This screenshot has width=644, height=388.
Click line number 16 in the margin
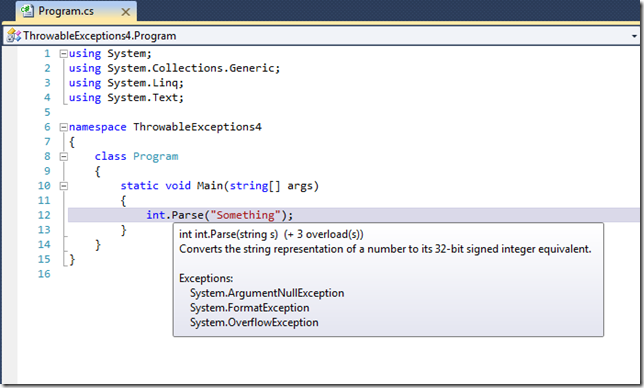click(44, 274)
